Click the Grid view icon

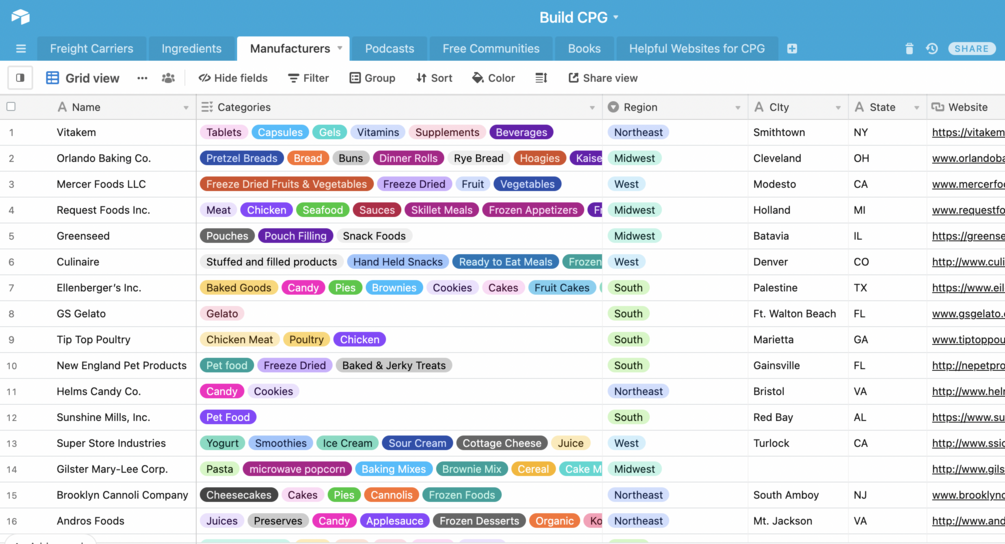[x=53, y=78]
